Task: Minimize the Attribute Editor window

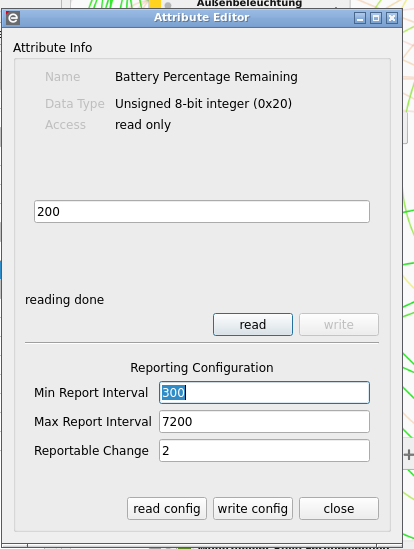Action: 360,18
